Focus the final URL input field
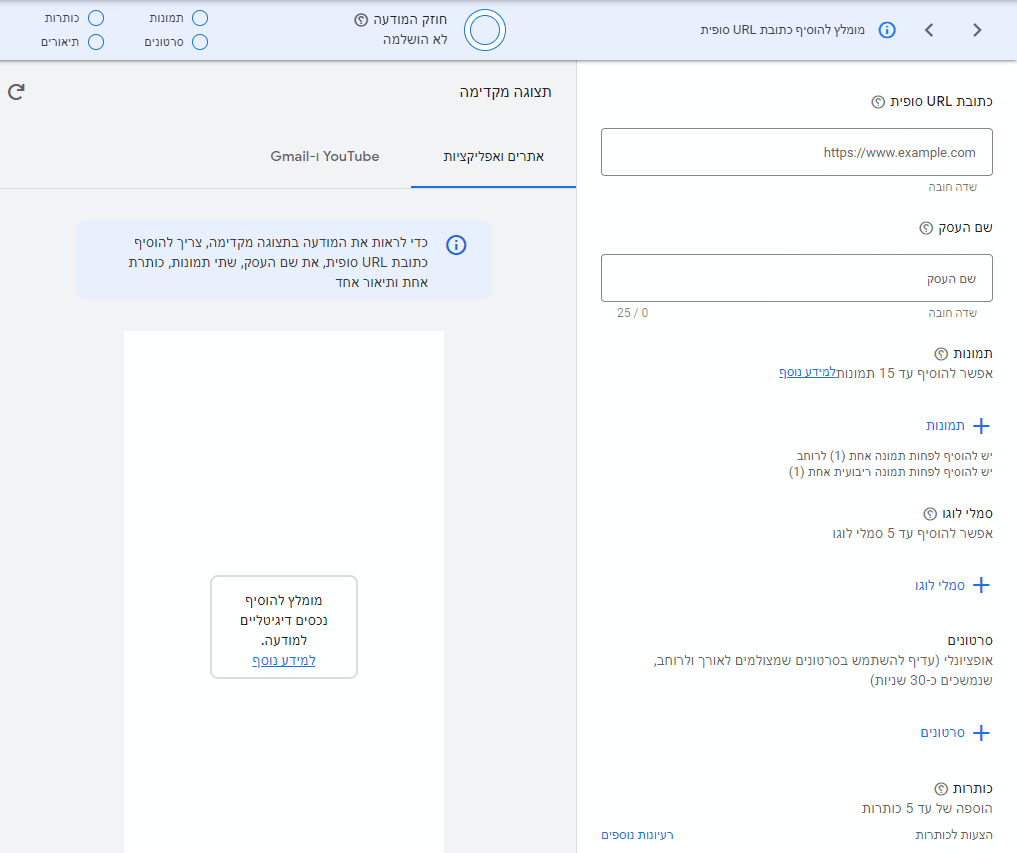 796,152
